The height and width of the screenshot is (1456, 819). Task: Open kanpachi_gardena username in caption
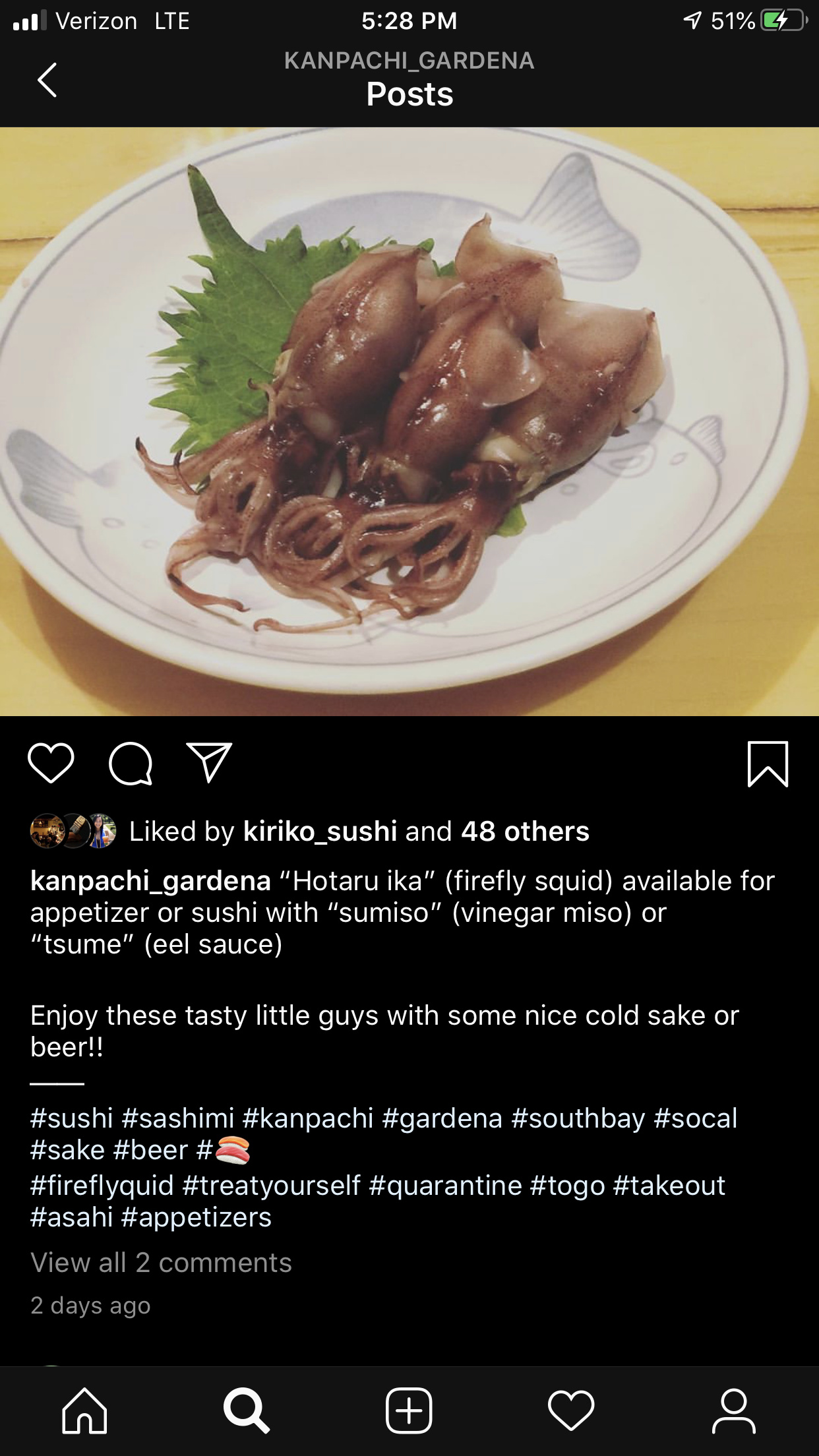[150, 881]
